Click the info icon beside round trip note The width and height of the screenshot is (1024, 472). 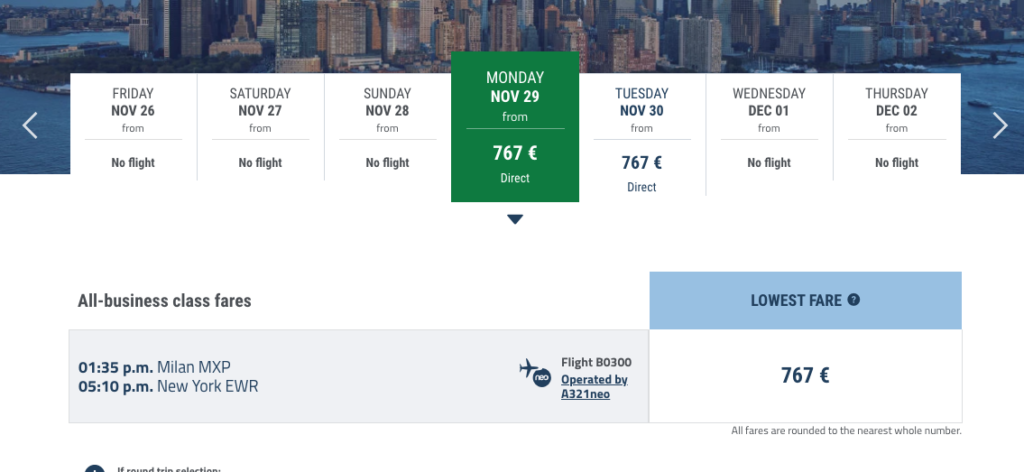pyautogui.click(x=95, y=469)
